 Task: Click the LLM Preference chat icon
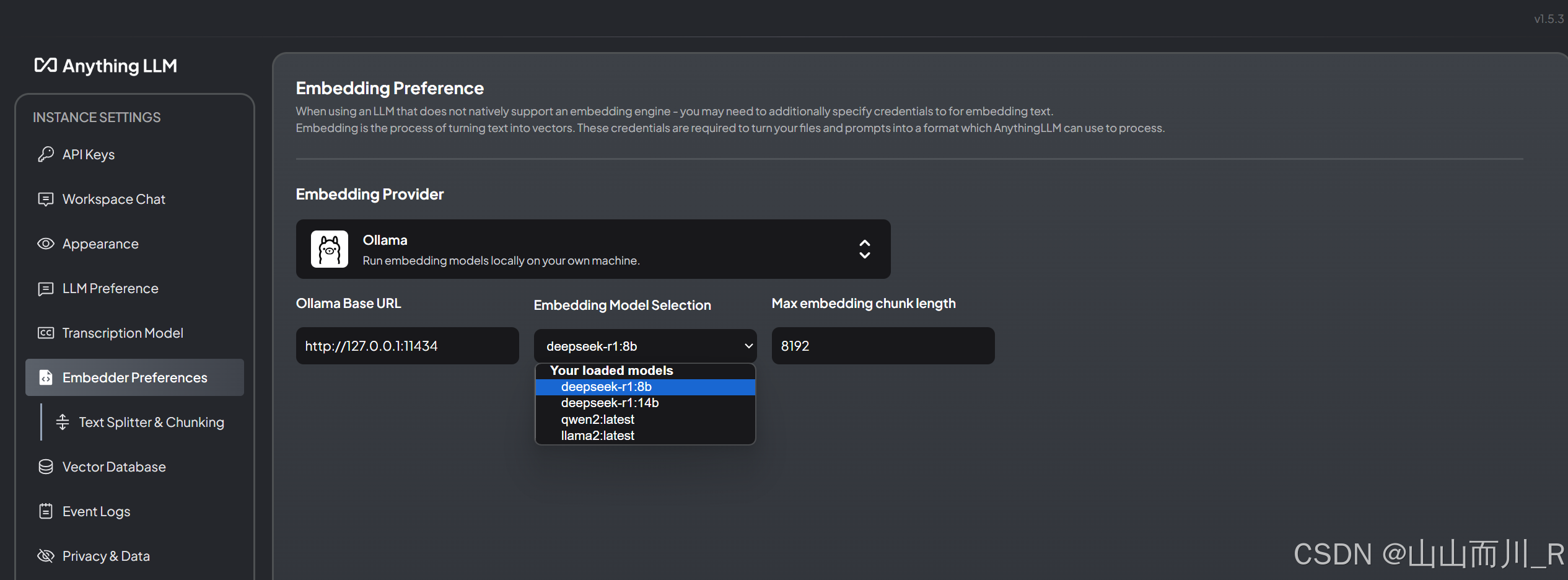[x=46, y=288]
